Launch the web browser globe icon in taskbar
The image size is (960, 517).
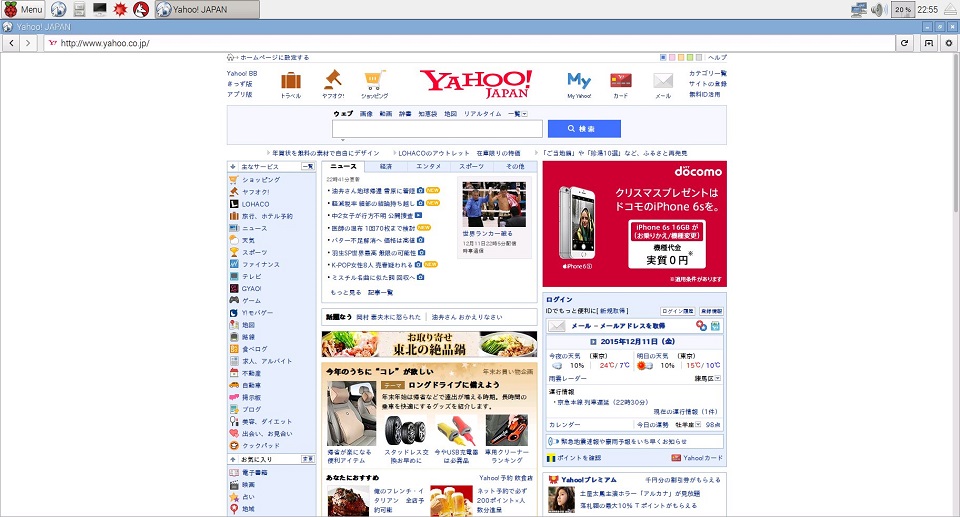tap(58, 9)
